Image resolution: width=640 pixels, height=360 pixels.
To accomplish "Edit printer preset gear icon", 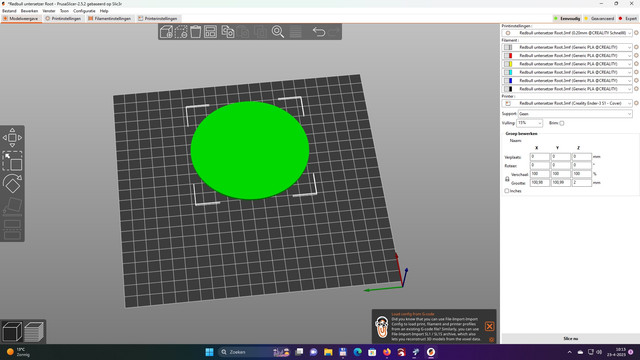I will tap(636, 103).
